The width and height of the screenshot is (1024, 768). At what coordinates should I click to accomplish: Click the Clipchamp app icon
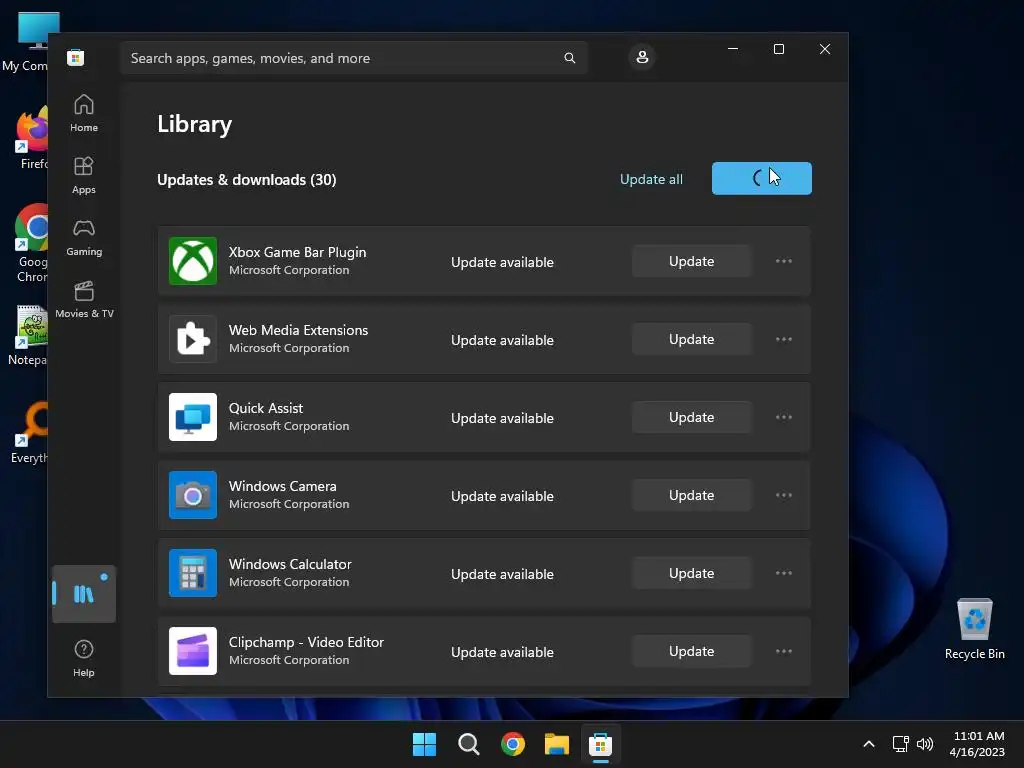click(x=193, y=651)
